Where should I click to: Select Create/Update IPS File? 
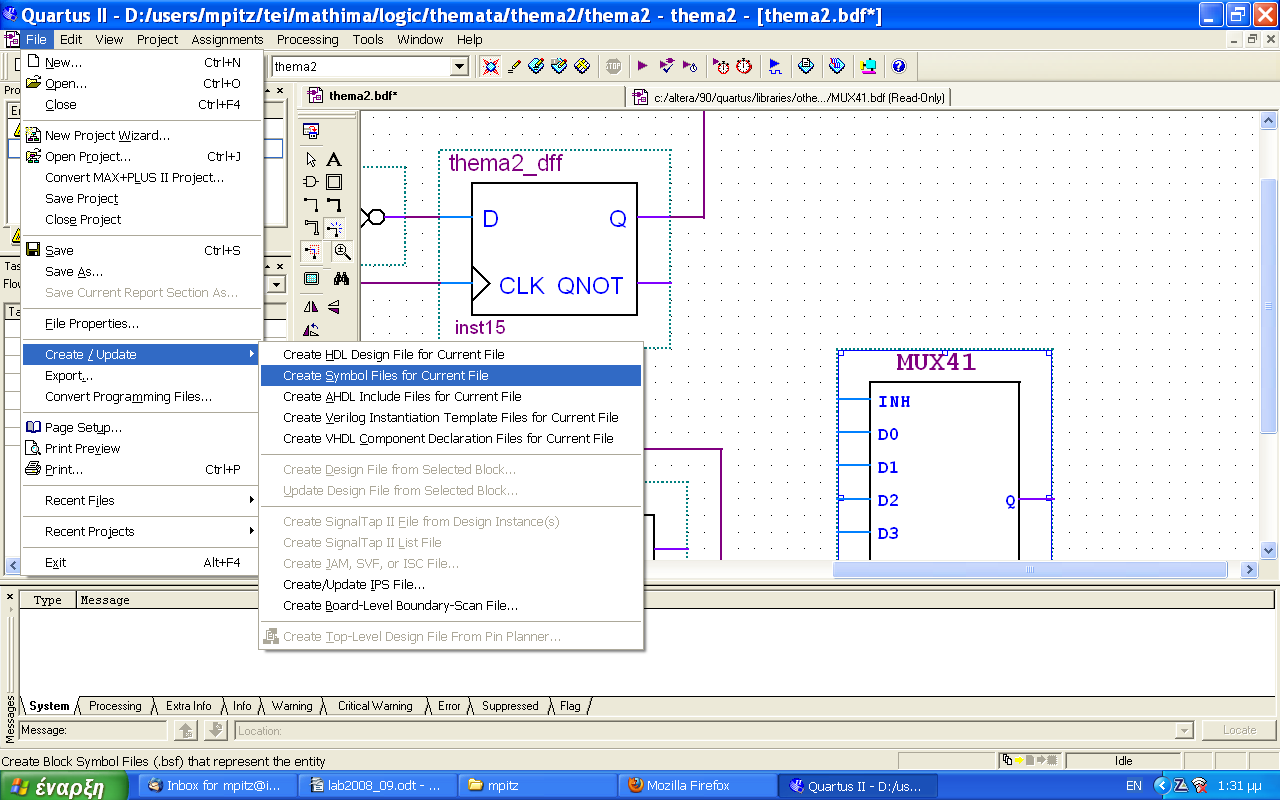coord(450,584)
